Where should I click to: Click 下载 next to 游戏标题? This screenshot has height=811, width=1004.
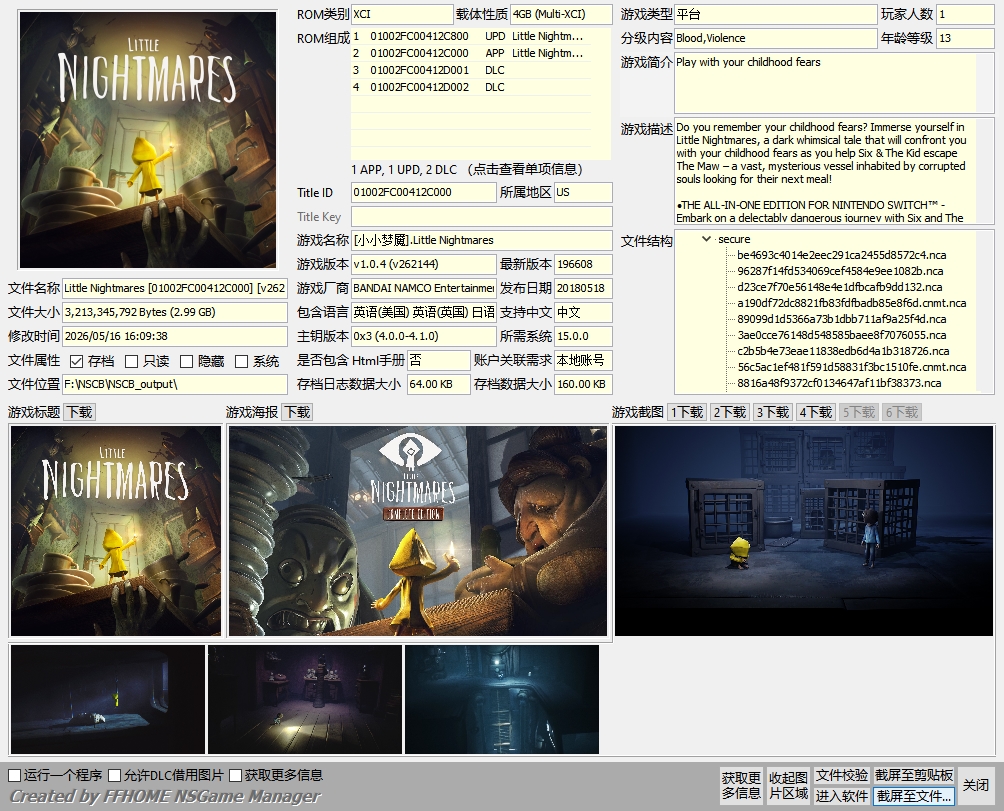(79, 412)
